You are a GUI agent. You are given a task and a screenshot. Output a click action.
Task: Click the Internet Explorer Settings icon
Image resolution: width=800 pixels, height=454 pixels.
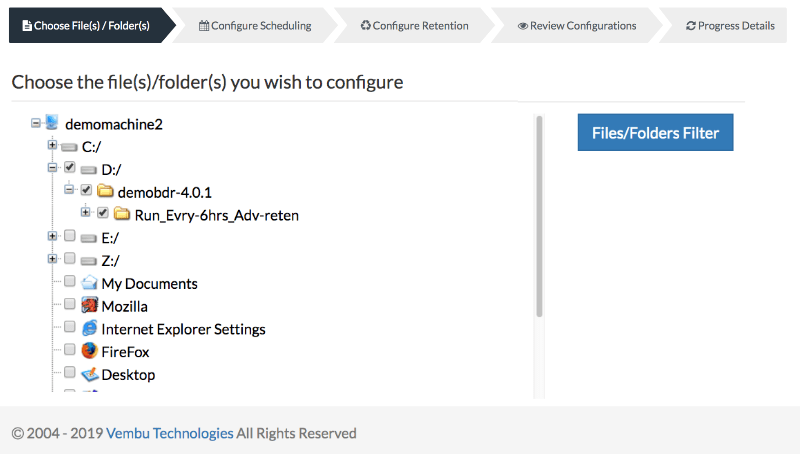pyautogui.click(x=89, y=329)
